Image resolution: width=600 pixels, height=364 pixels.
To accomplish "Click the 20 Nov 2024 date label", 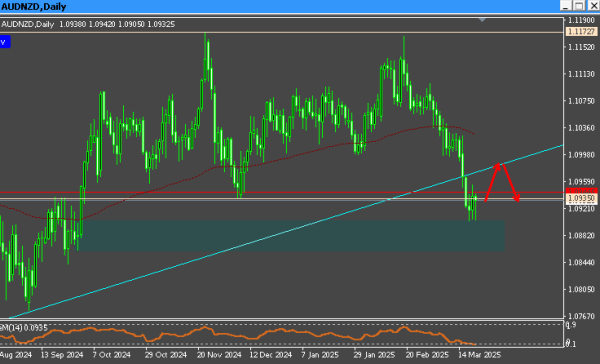I will coord(219,355).
